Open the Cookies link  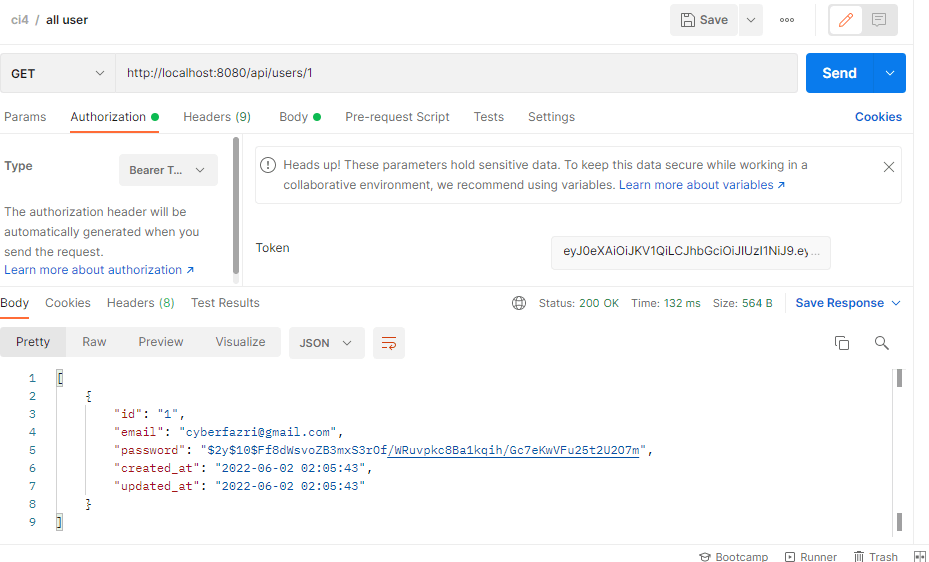878,117
